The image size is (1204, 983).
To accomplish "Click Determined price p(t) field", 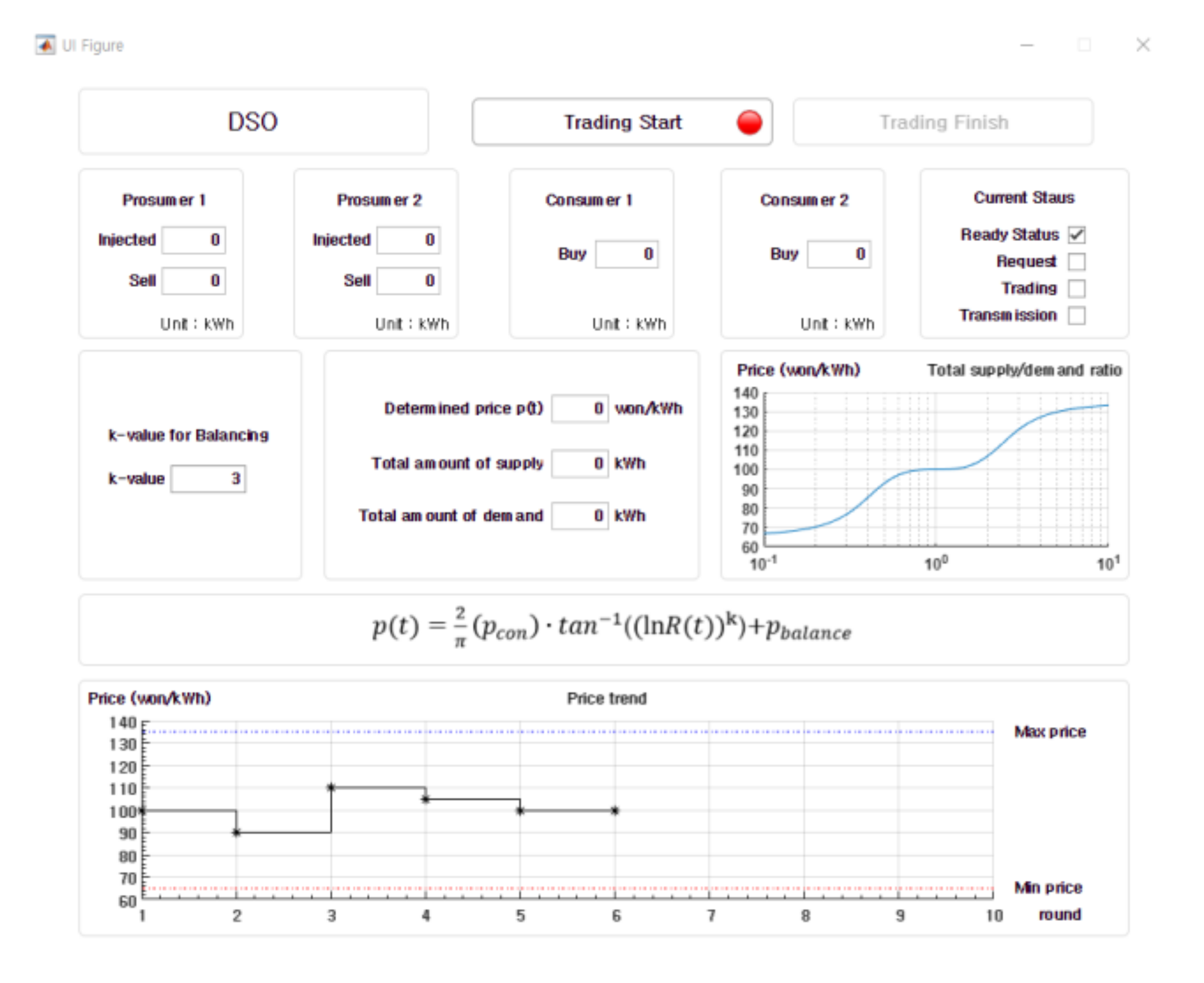I will click(x=579, y=409).
